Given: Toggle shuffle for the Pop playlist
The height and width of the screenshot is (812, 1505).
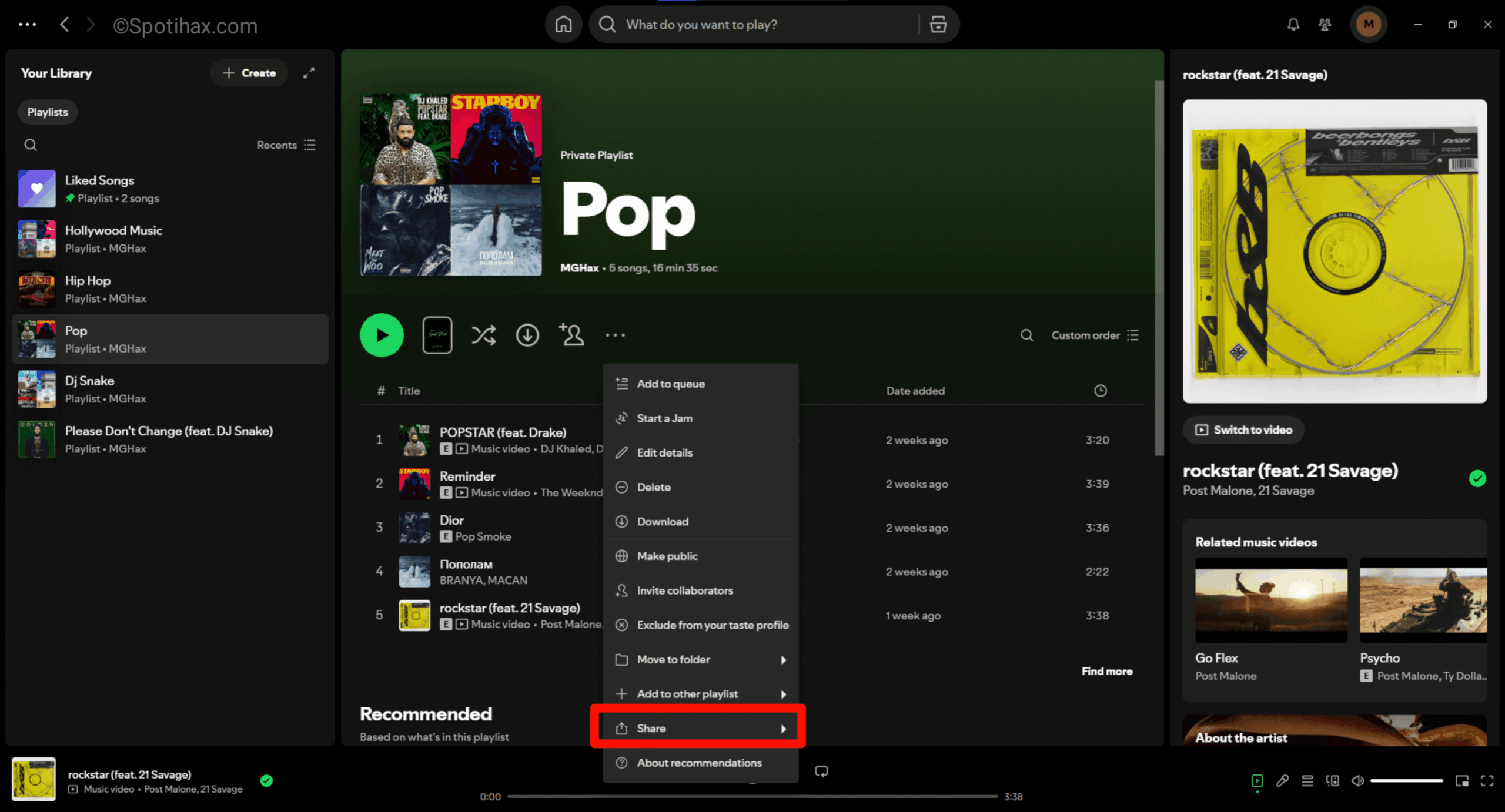Looking at the screenshot, I should point(483,335).
